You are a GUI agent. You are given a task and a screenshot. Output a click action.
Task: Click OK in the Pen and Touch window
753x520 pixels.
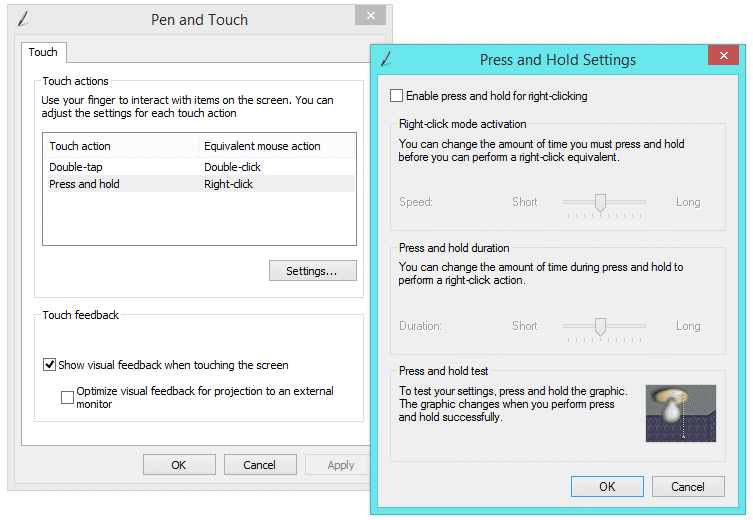(179, 465)
